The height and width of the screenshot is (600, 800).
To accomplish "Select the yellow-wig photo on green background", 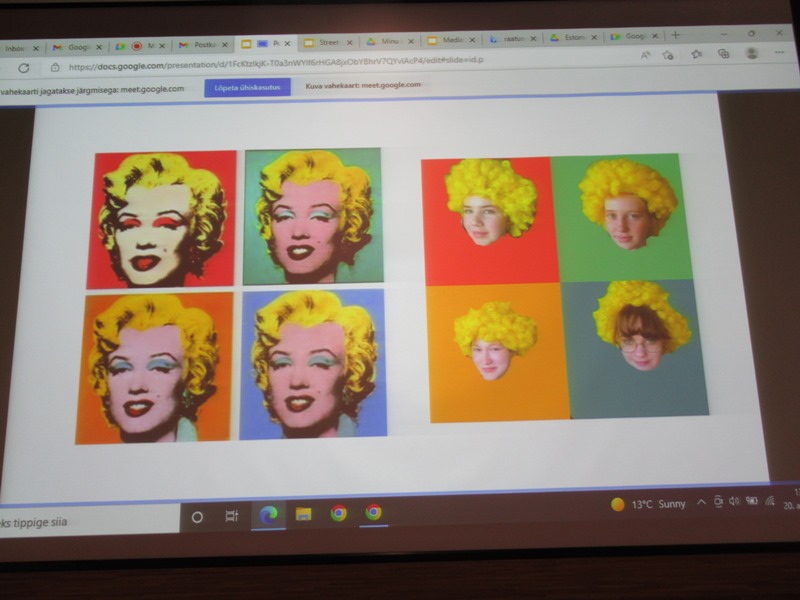I will click(620, 217).
